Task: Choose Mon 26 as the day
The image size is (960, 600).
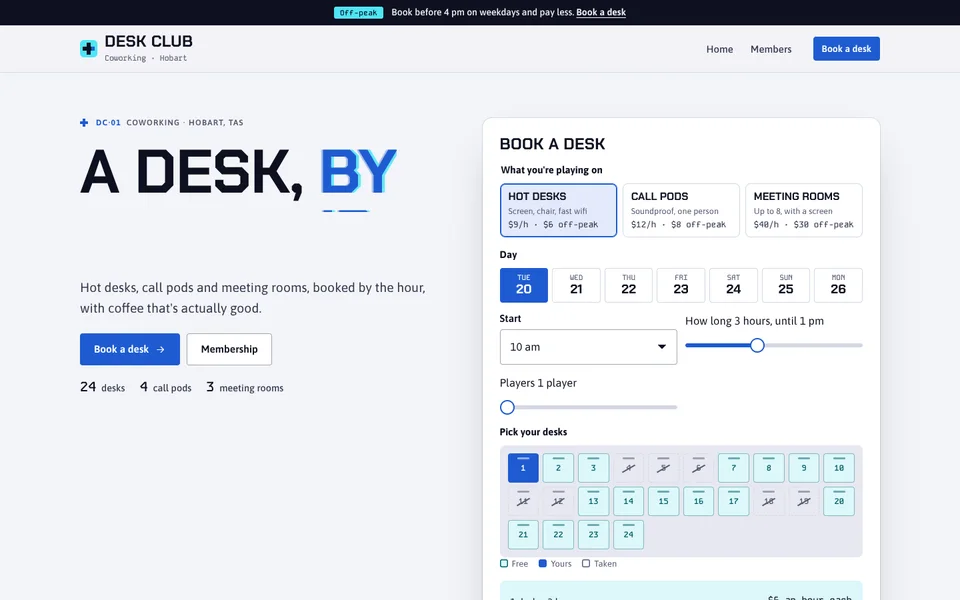Action: point(838,285)
